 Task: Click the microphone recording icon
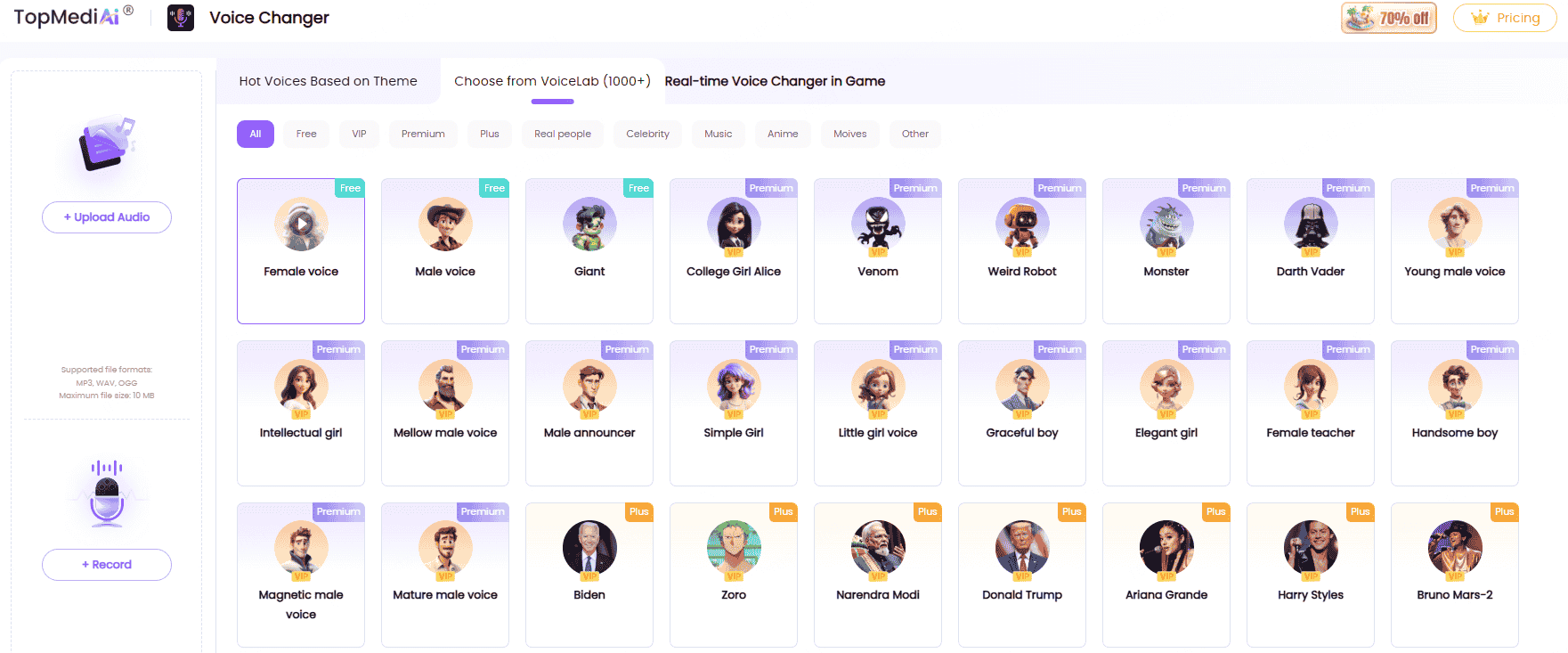[x=107, y=493]
